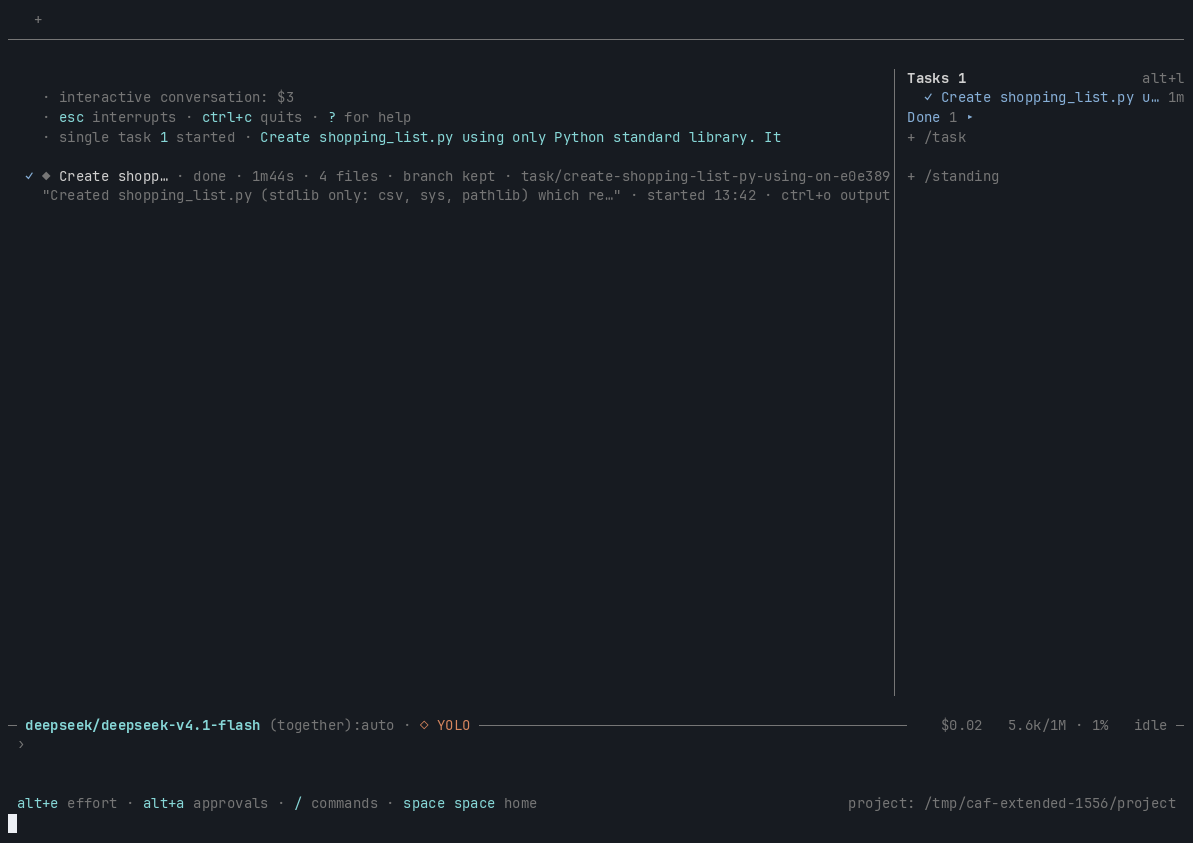Click the deepseek/deepseek-v4.1-flash model name
The width and height of the screenshot is (1193, 843).
pyautogui.click(x=142, y=725)
